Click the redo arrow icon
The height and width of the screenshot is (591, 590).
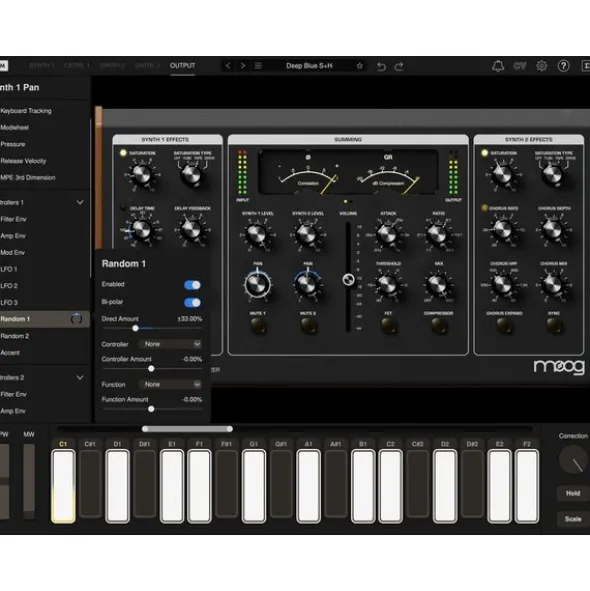tap(399, 66)
